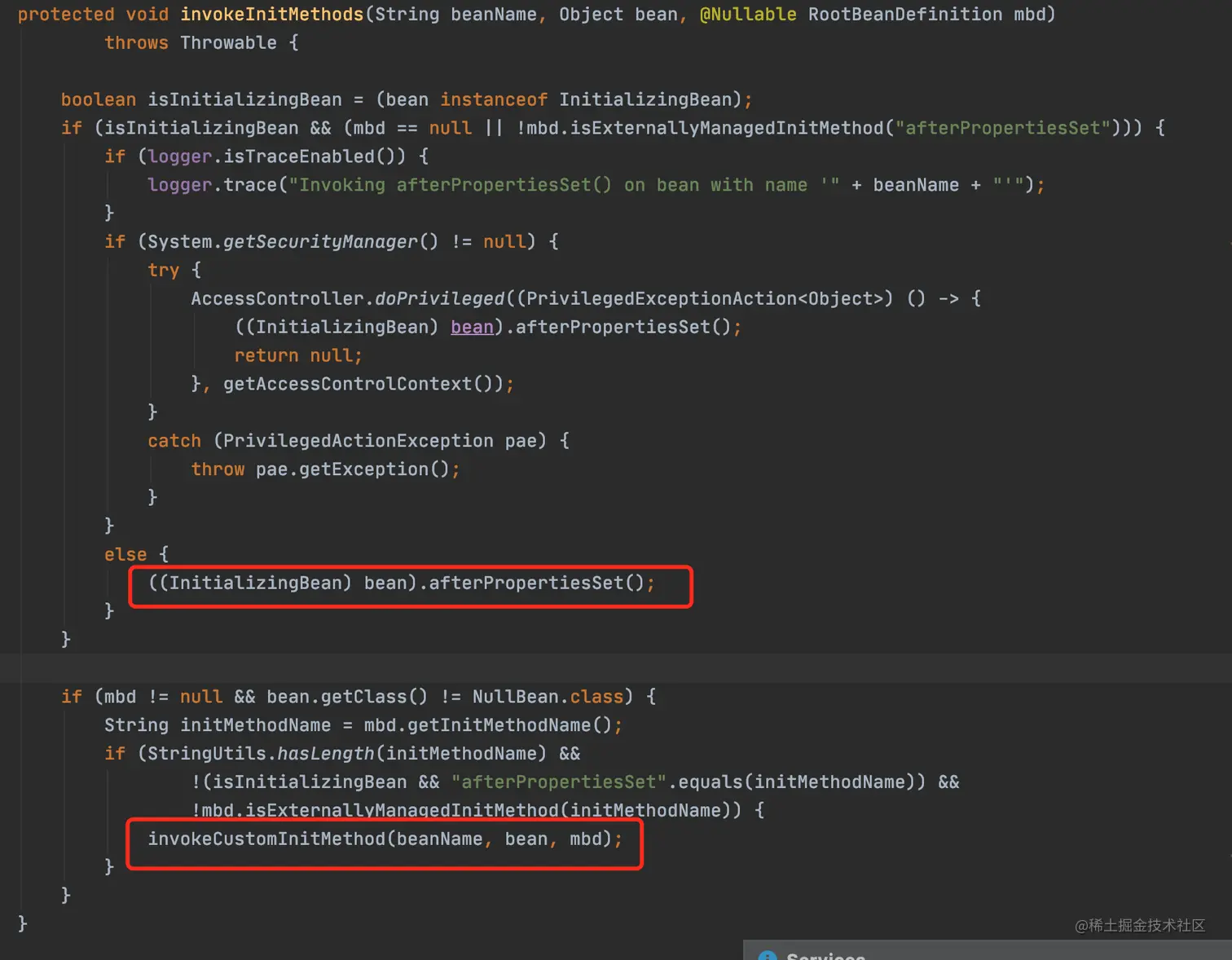
Task: Click the @Nullable annotation
Action: coord(748,15)
